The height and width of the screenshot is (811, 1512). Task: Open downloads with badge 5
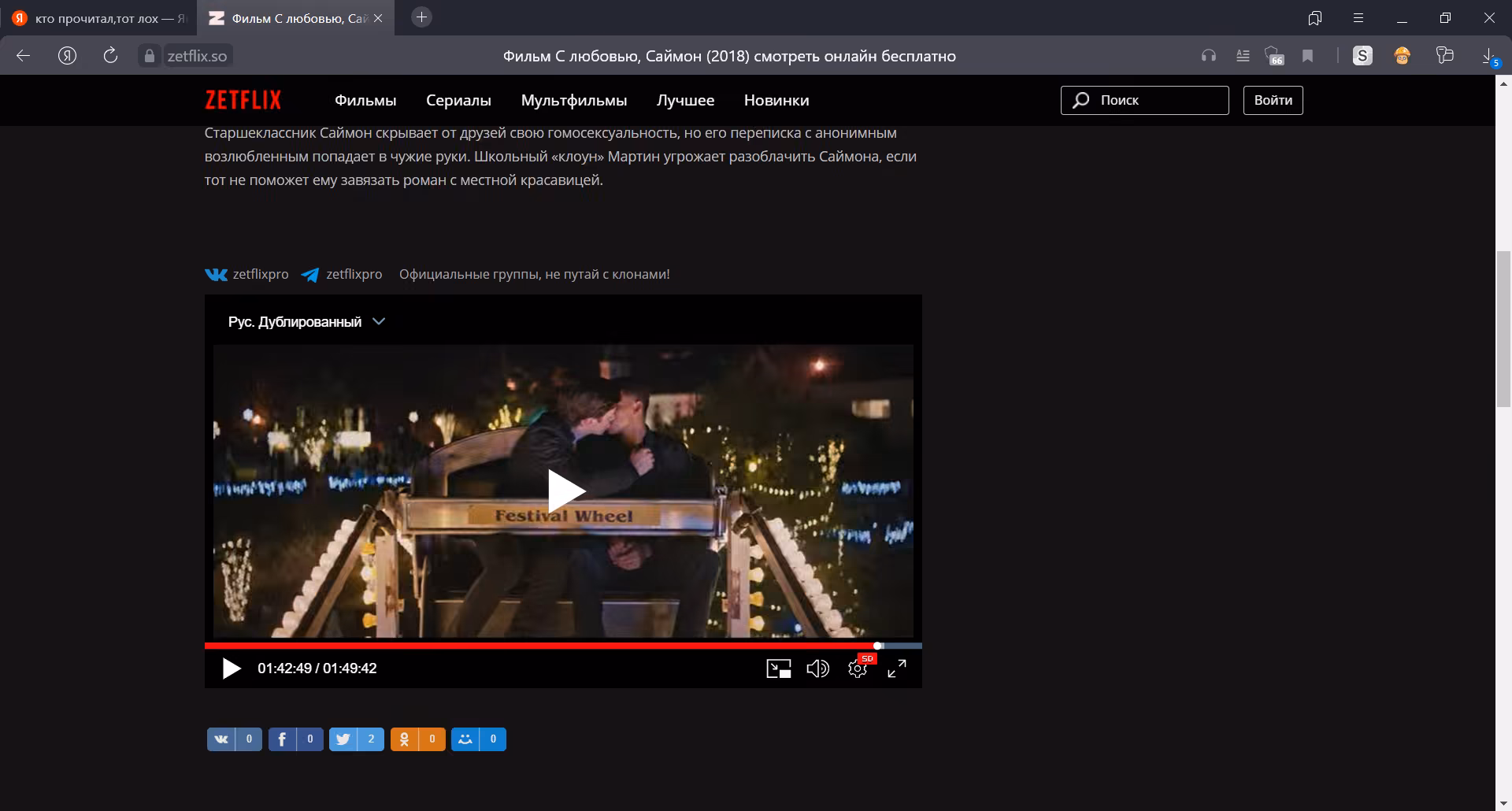[1489, 57]
